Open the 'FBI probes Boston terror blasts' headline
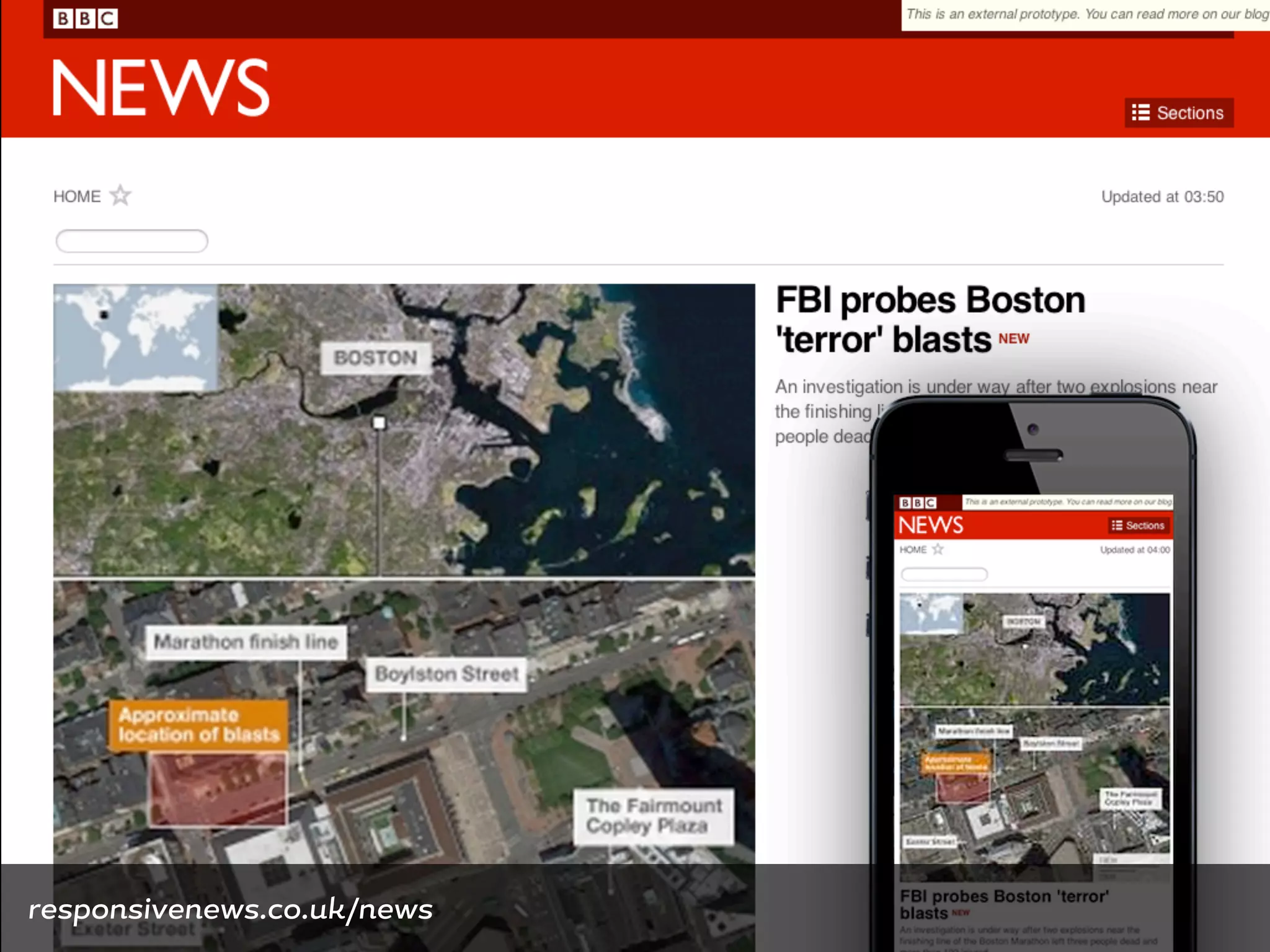The width and height of the screenshot is (1270, 952). [x=930, y=320]
